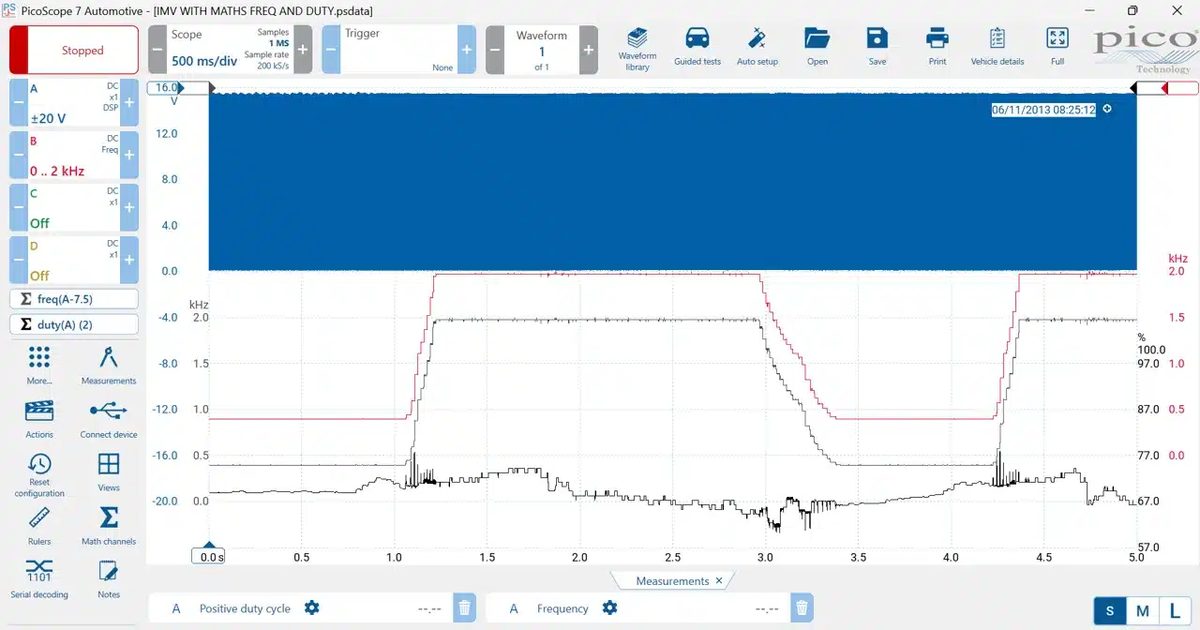Open Math channels
This screenshot has height=630, width=1200.
(x=109, y=526)
